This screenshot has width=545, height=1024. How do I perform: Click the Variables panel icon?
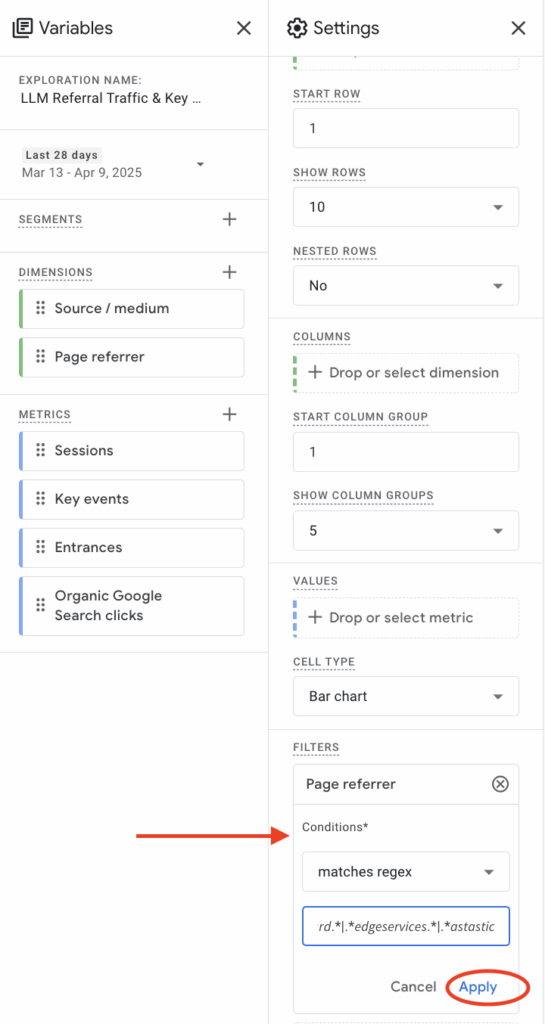[x=22, y=28]
